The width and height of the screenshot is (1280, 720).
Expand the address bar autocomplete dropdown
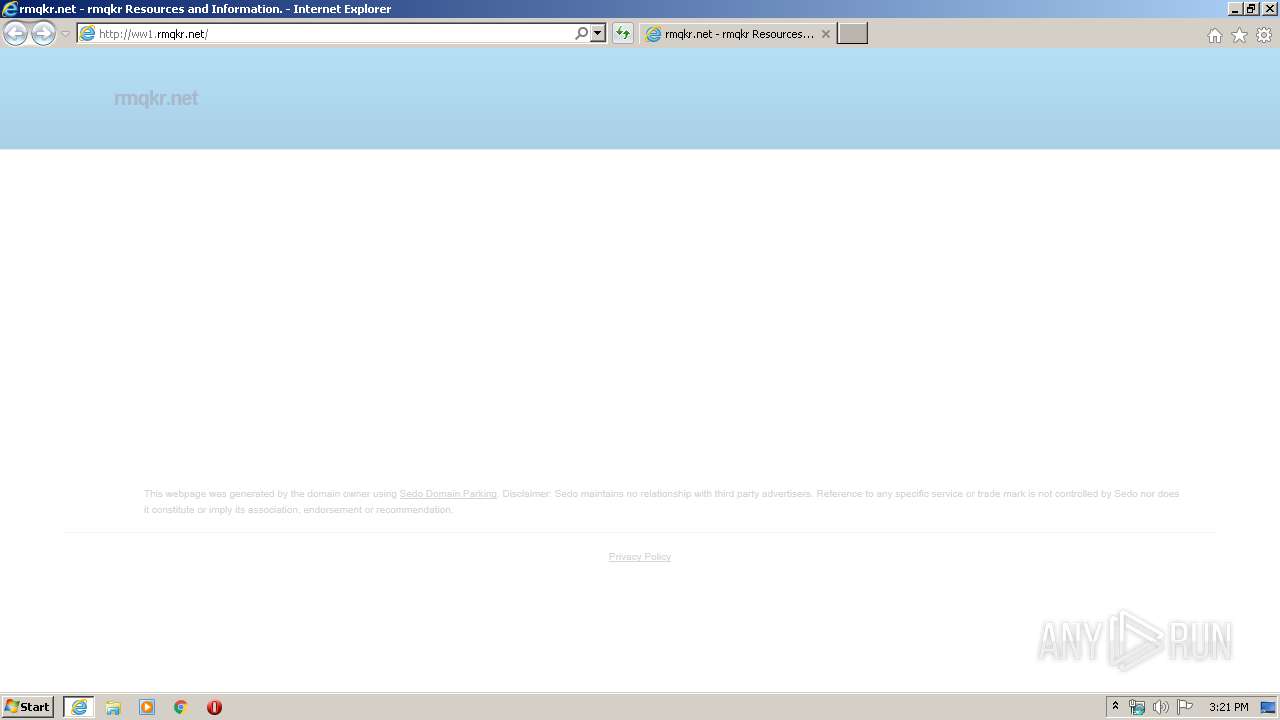[598, 33]
